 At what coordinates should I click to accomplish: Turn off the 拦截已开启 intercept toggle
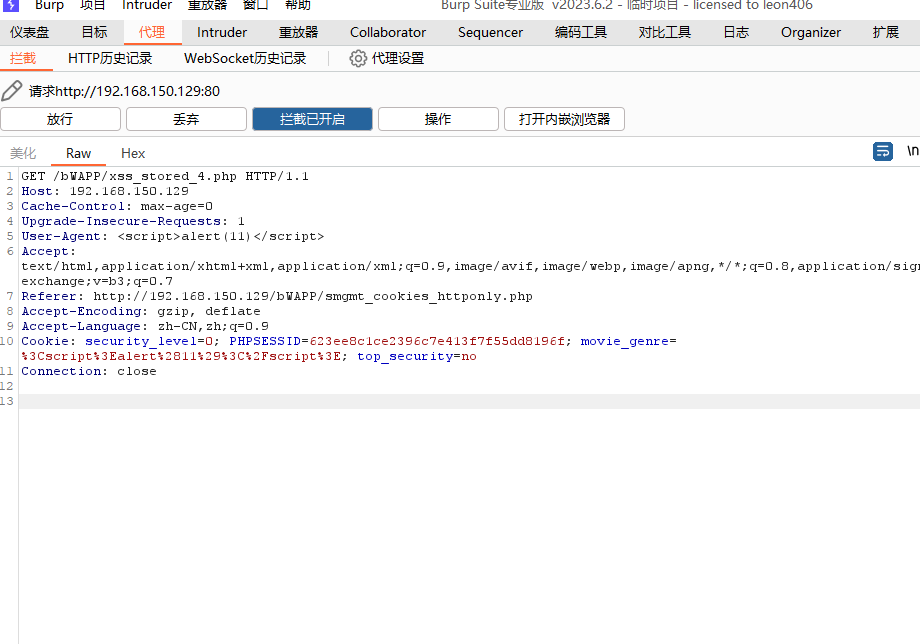tap(312, 119)
